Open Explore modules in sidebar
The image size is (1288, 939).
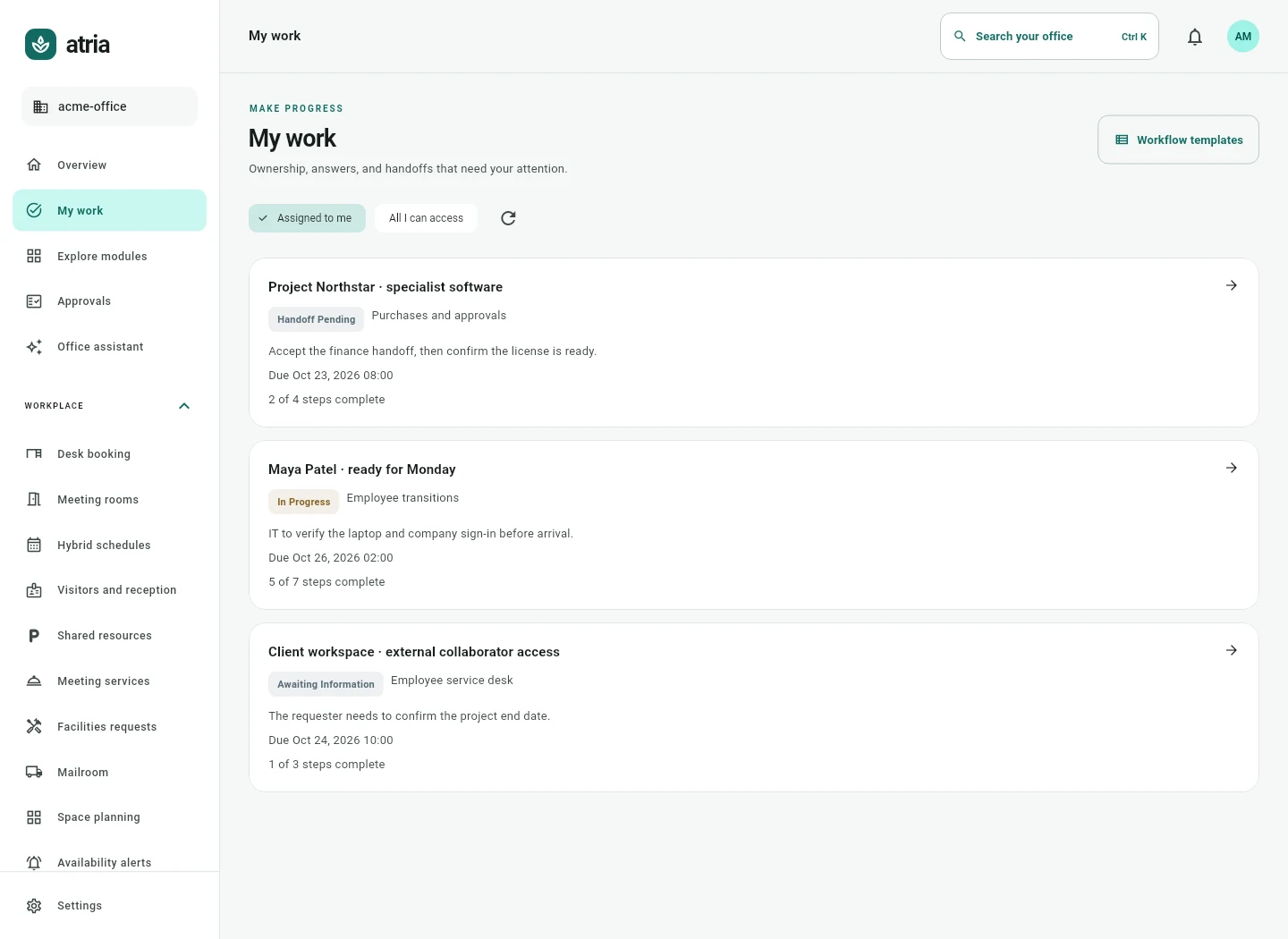coord(109,256)
